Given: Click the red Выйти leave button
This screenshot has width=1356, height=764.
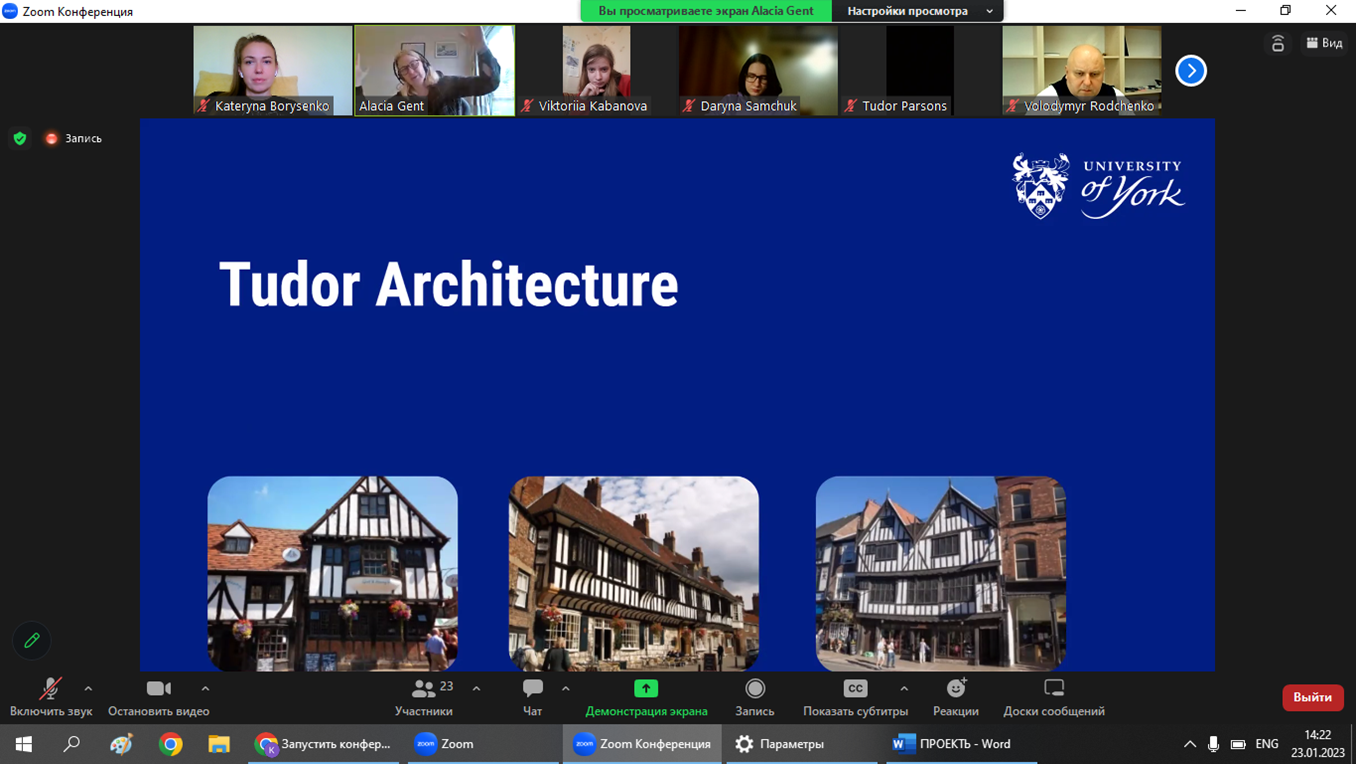Looking at the screenshot, I should (1312, 697).
